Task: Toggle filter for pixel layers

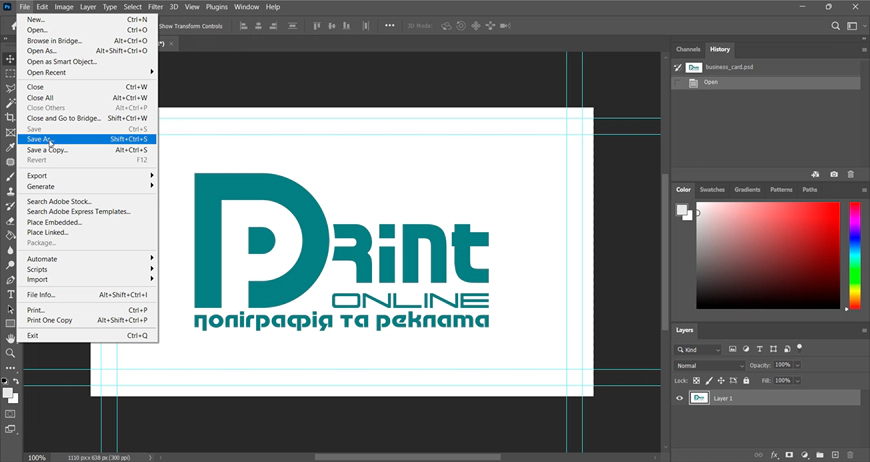Action: coord(732,349)
